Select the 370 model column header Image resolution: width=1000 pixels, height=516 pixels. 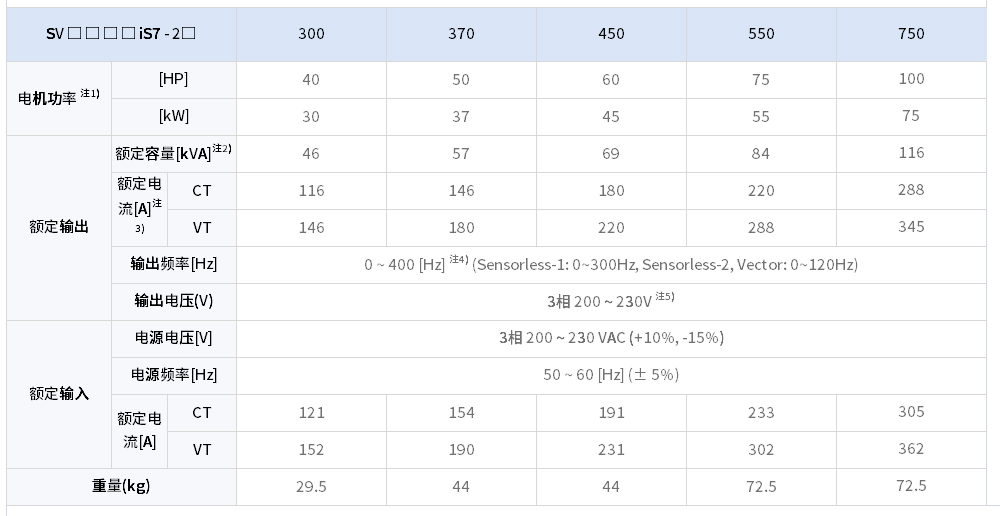coord(461,34)
